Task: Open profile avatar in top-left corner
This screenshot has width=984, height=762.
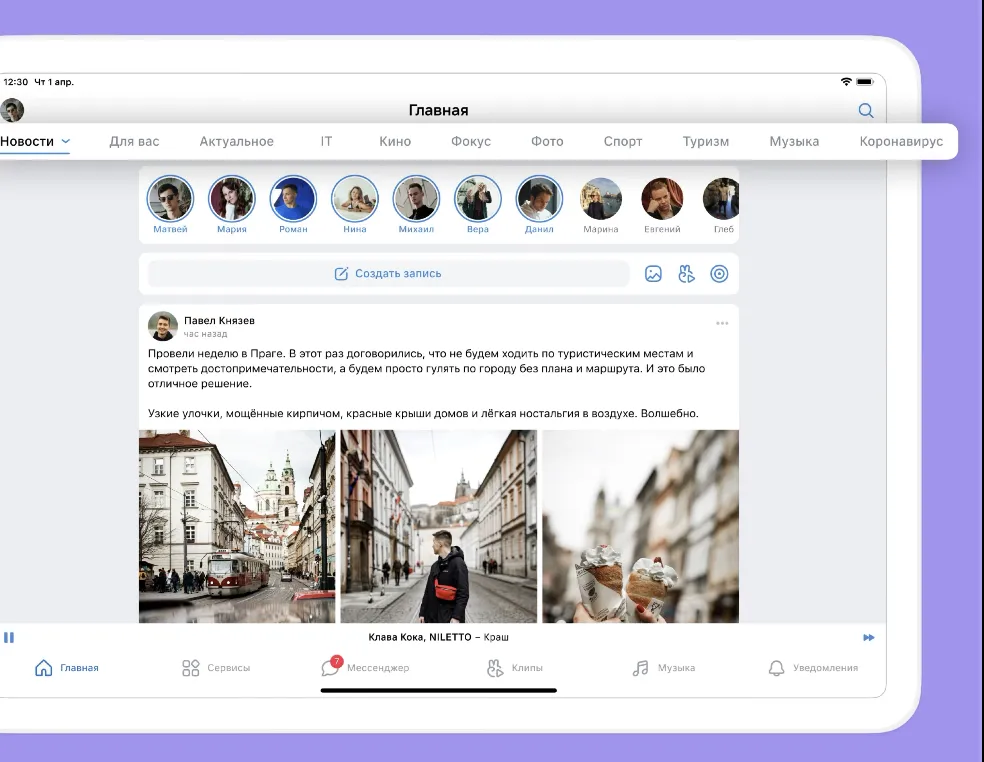Action: click(x=12, y=110)
